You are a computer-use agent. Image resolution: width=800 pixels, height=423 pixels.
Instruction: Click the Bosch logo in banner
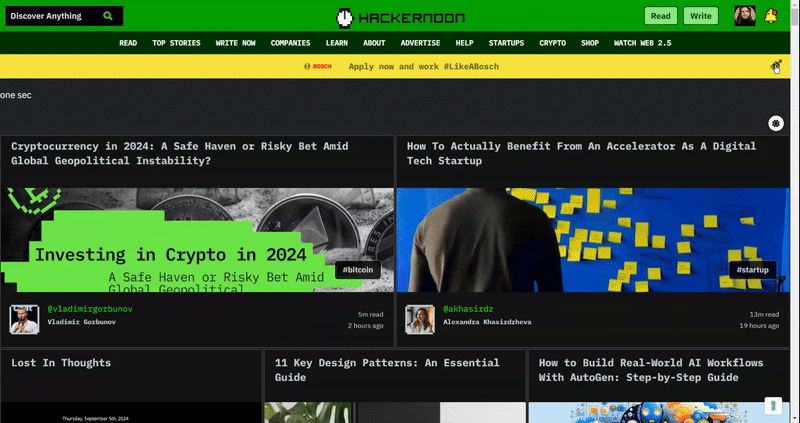318,66
